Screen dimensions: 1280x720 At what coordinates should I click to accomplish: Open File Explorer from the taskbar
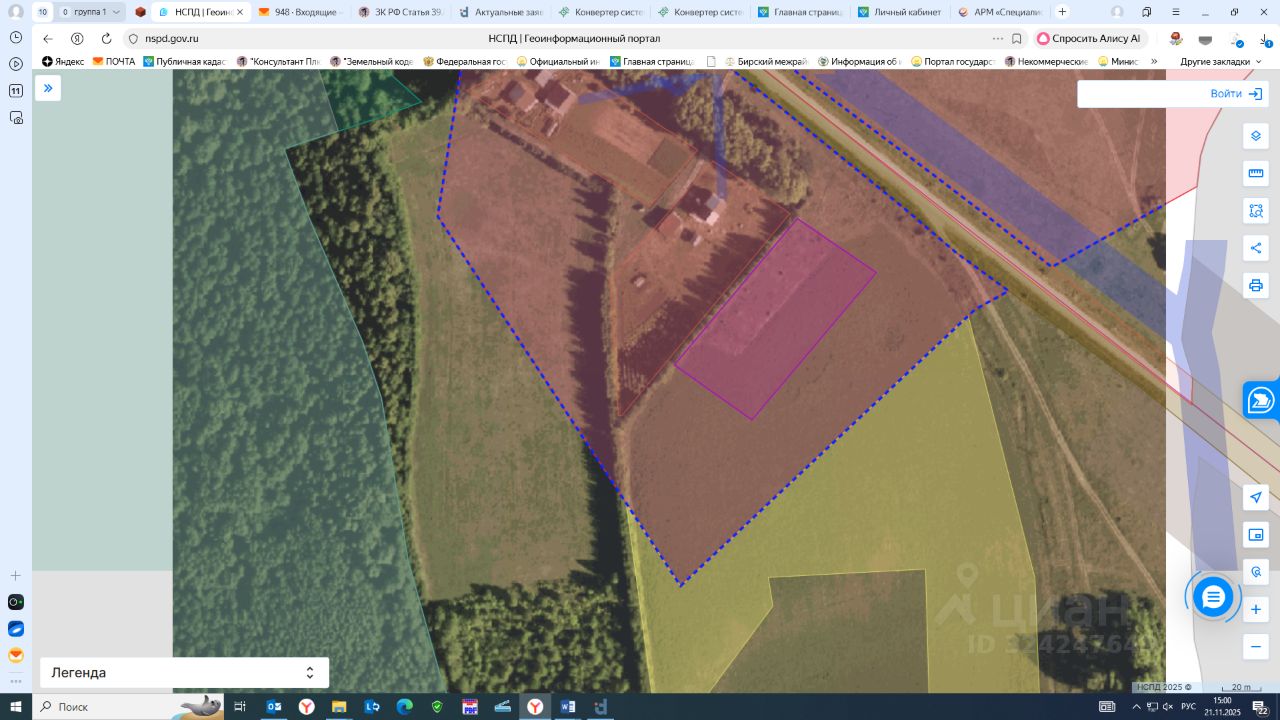(x=339, y=707)
